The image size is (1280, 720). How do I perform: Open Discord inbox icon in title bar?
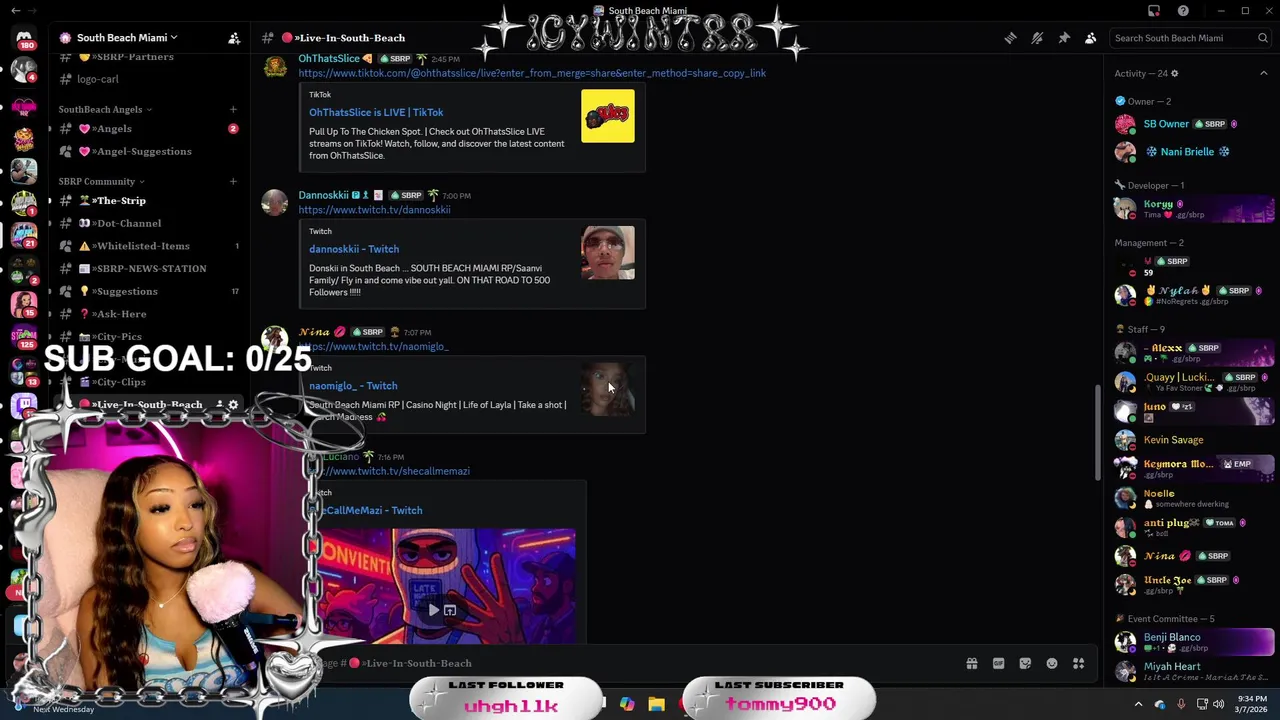[1154, 11]
